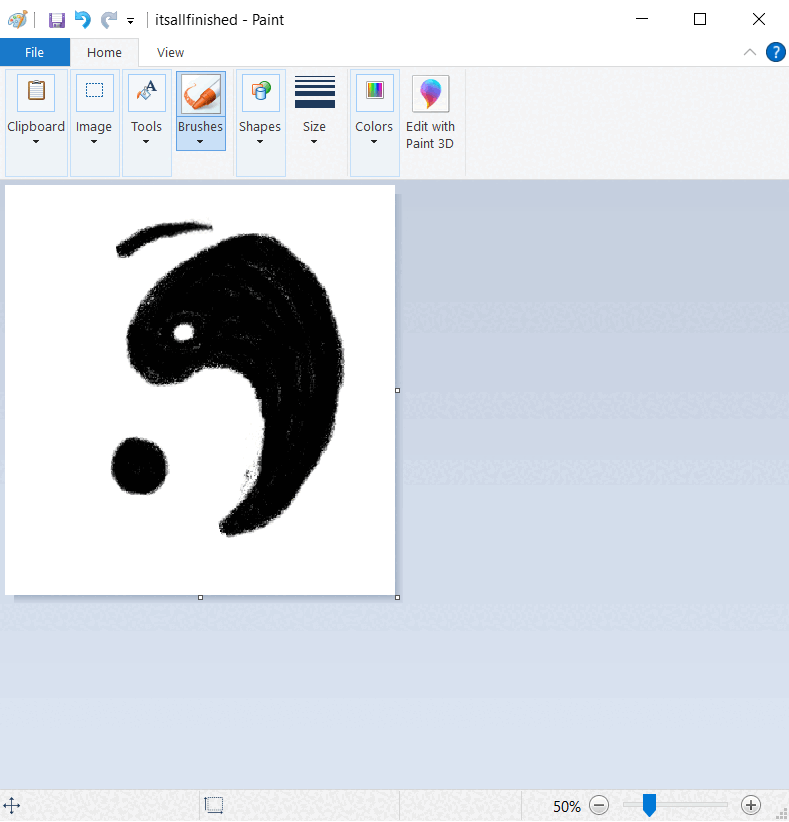The height and width of the screenshot is (822, 789).
Task: Expand the Image group dropdown
Action: click(94, 142)
